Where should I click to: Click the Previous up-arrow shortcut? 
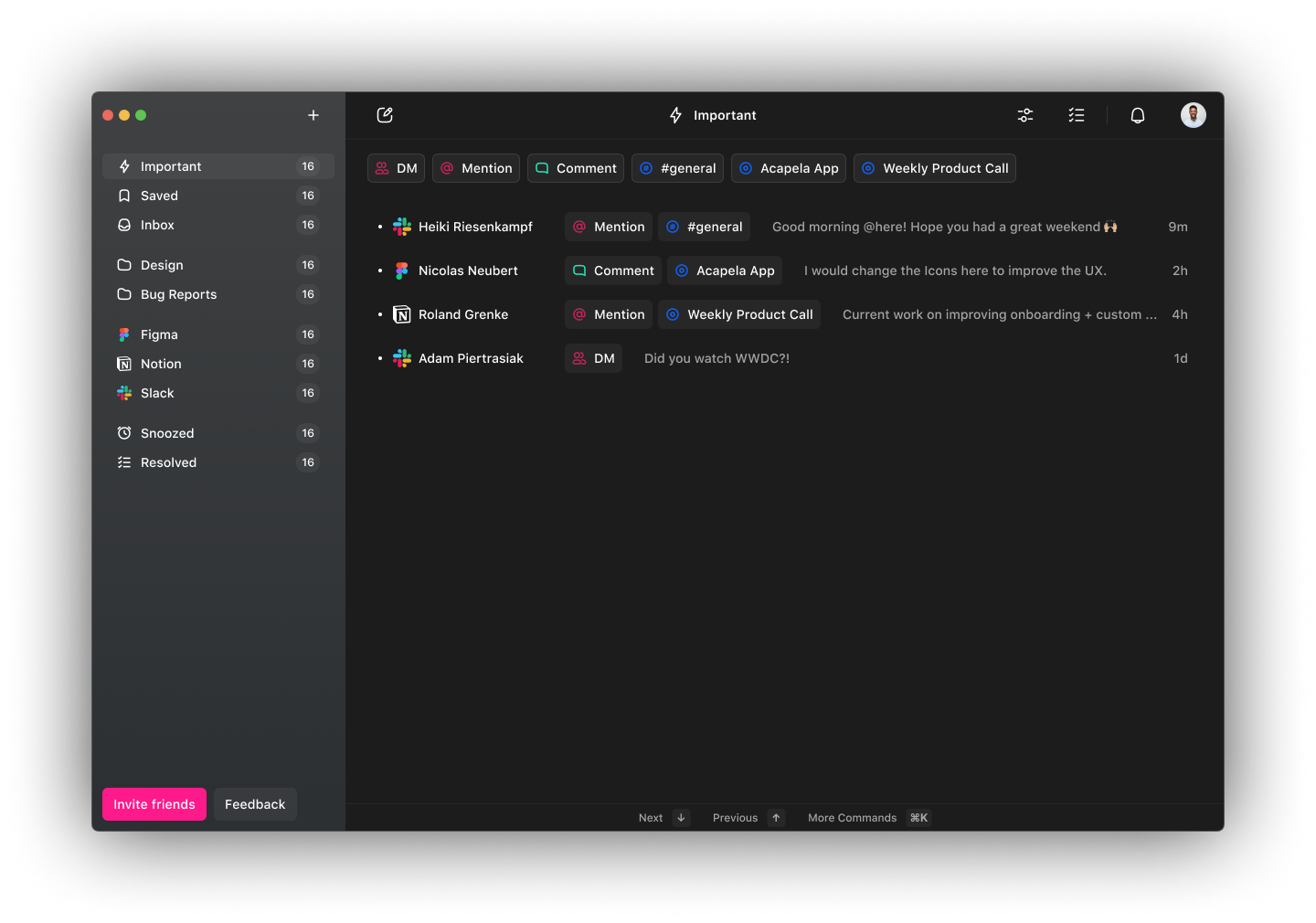tap(776, 818)
